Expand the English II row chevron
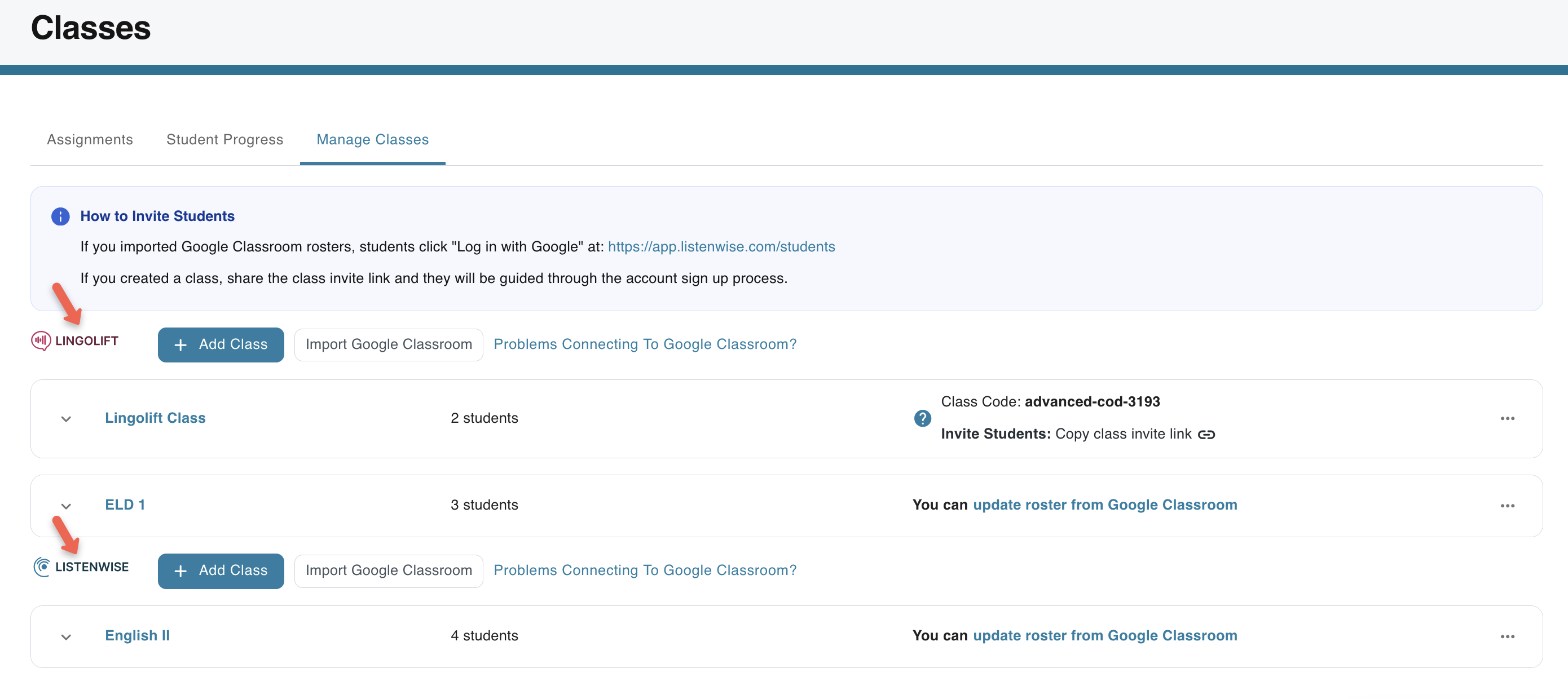1568x699 pixels. (x=67, y=637)
